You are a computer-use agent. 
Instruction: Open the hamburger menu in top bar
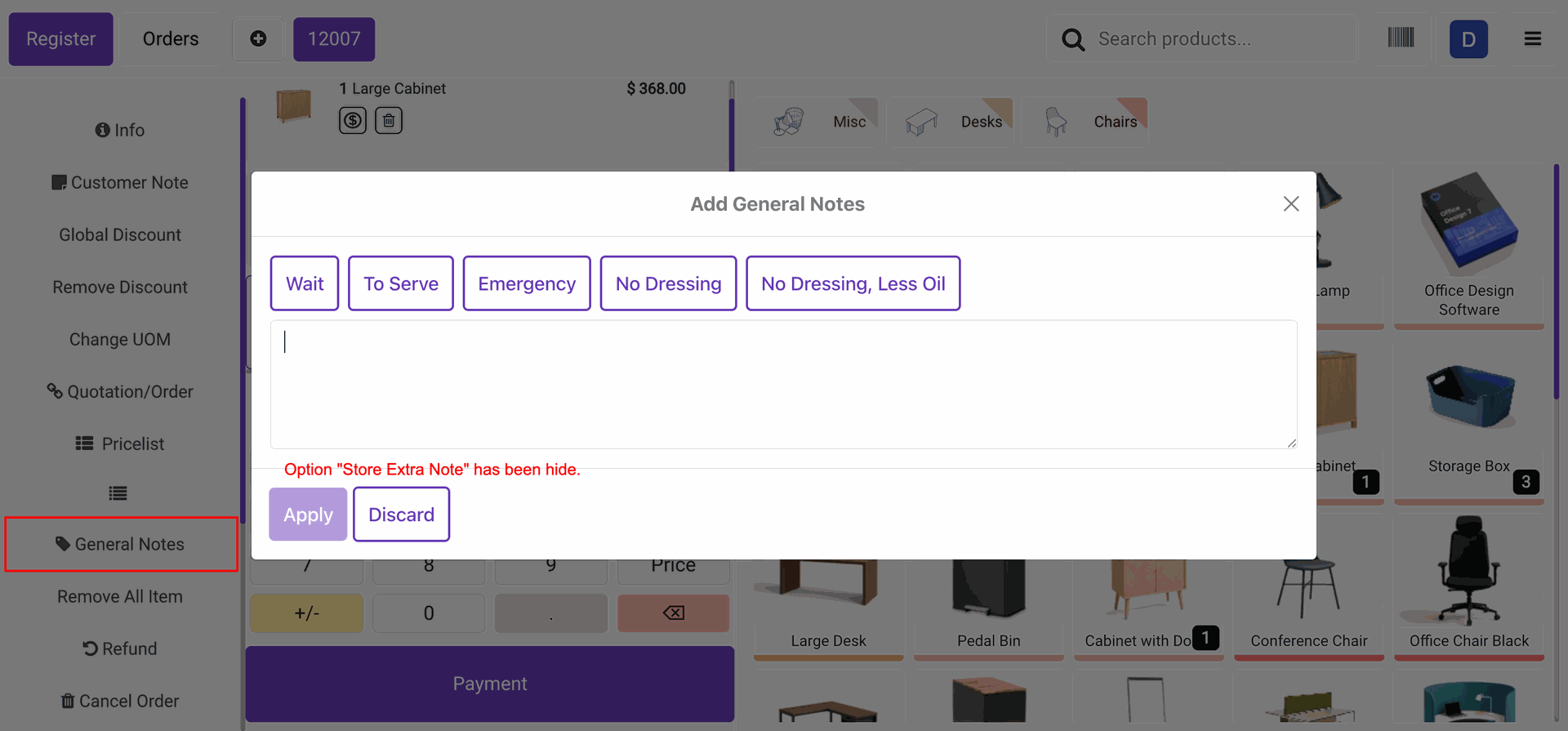click(1533, 38)
